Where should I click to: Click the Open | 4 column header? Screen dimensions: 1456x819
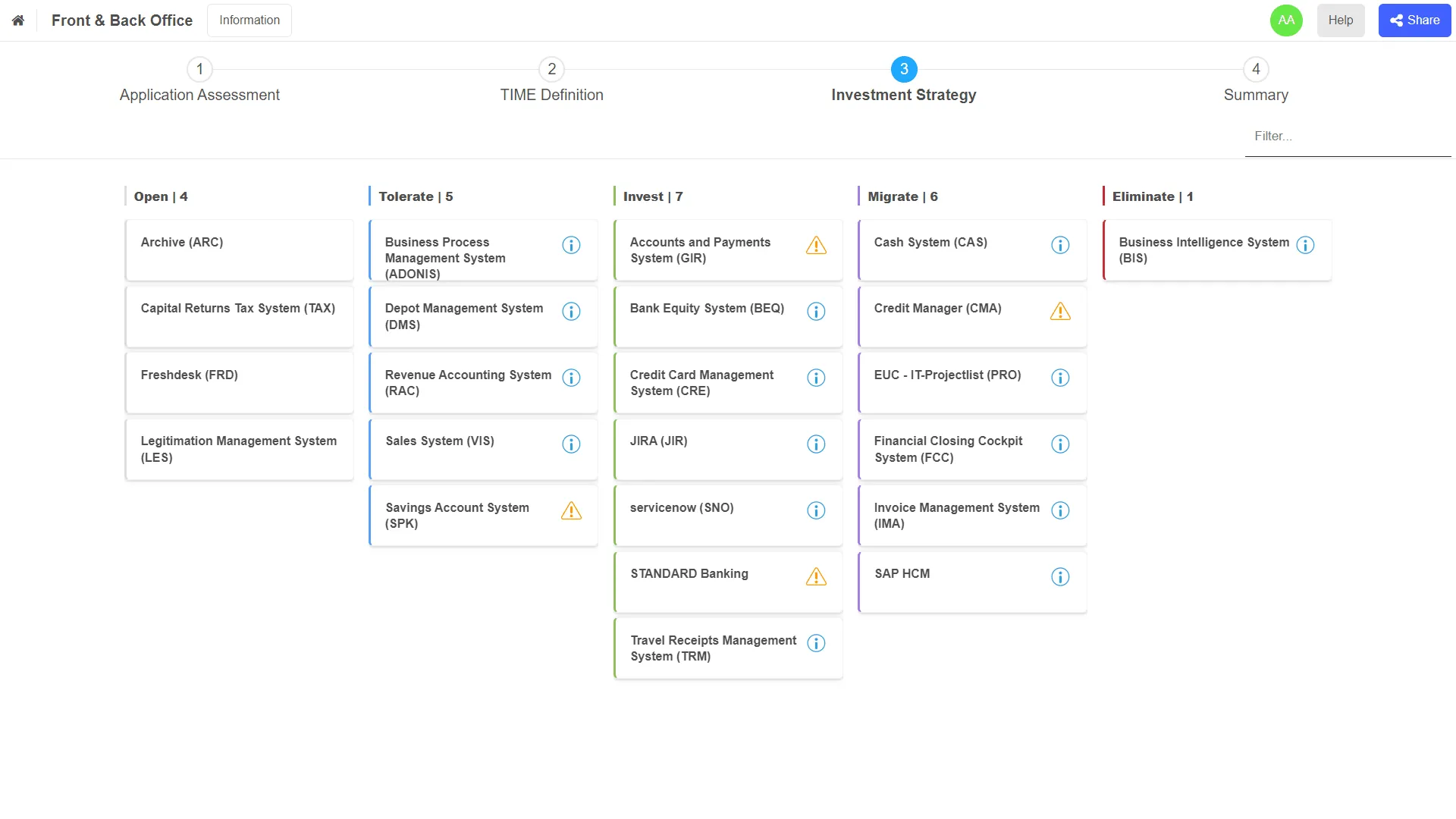click(x=161, y=196)
